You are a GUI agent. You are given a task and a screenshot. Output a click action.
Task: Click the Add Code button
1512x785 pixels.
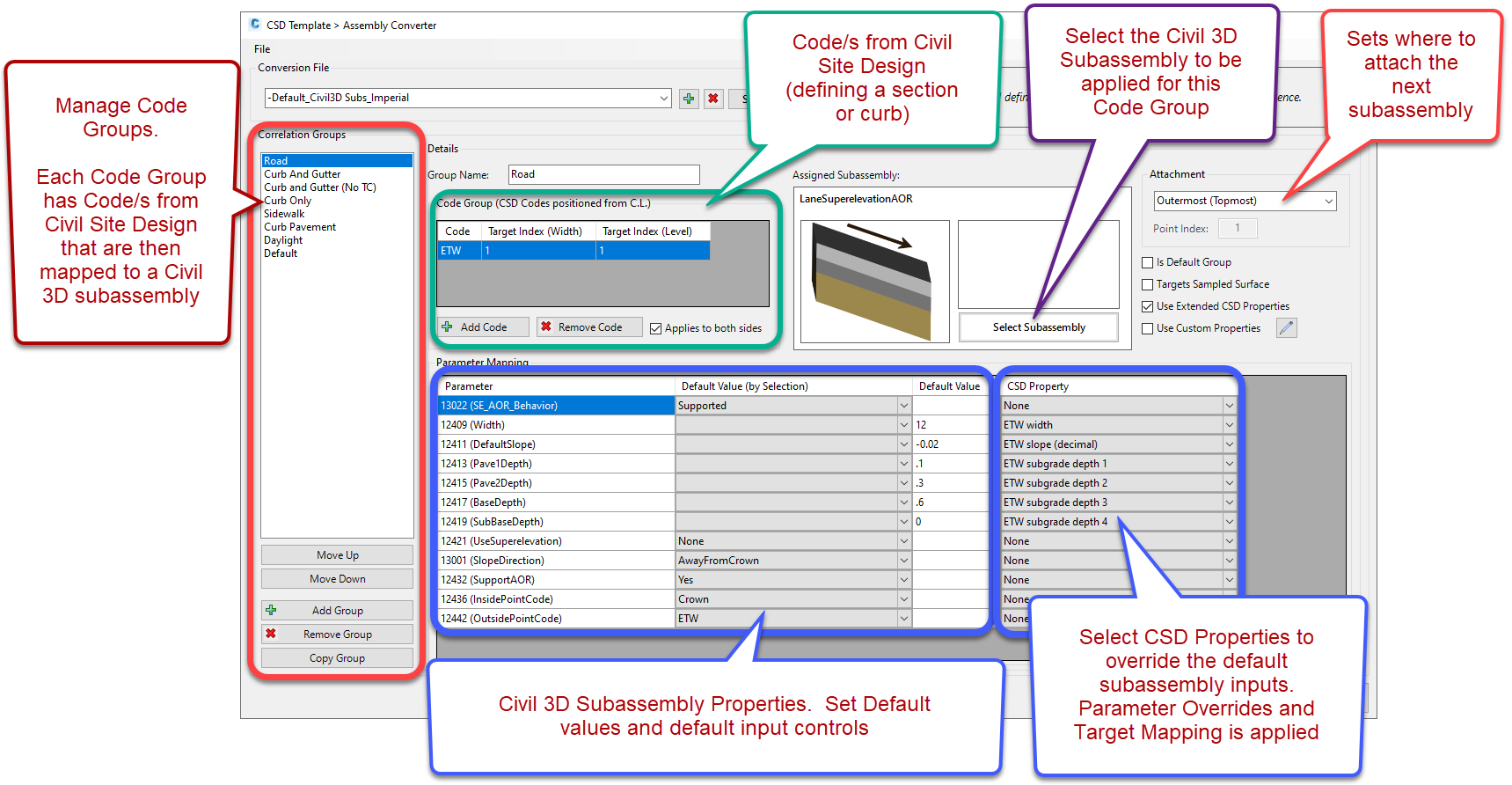coord(484,327)
